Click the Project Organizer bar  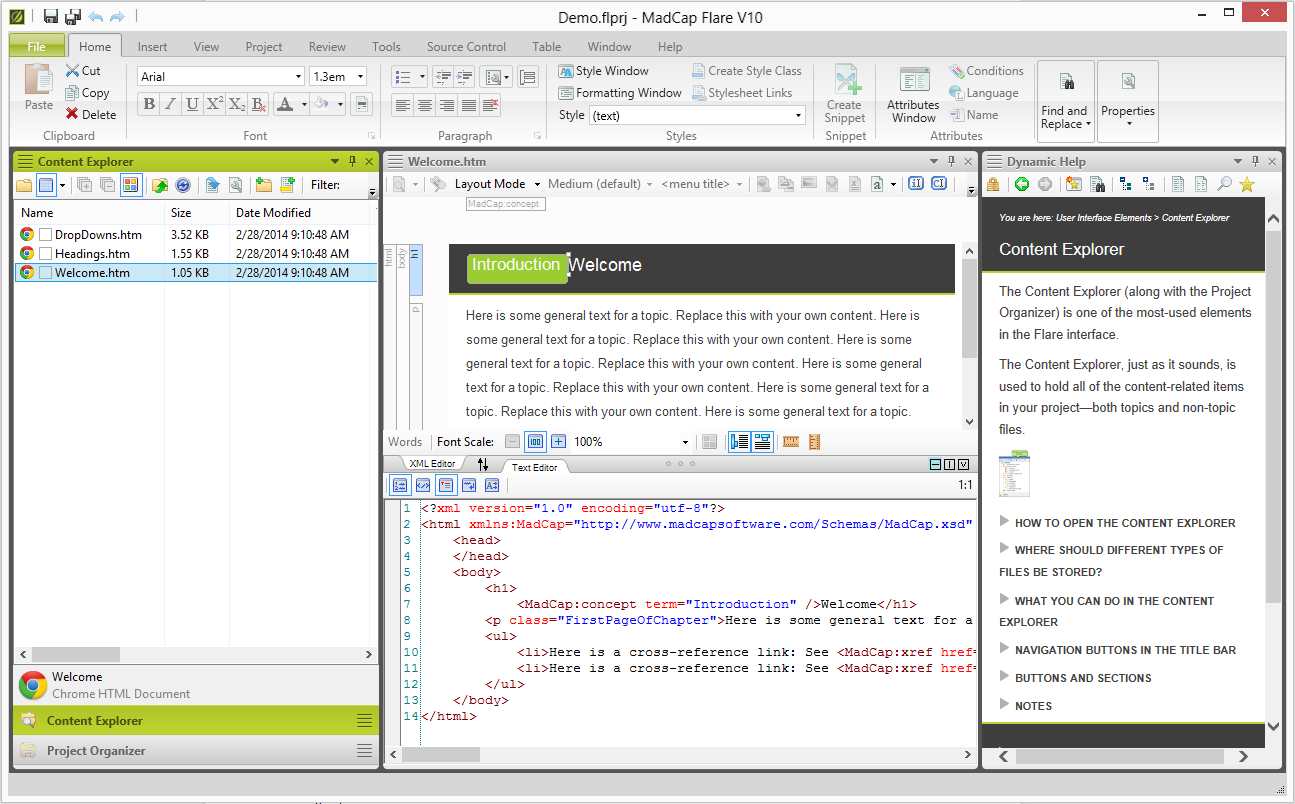196,751
